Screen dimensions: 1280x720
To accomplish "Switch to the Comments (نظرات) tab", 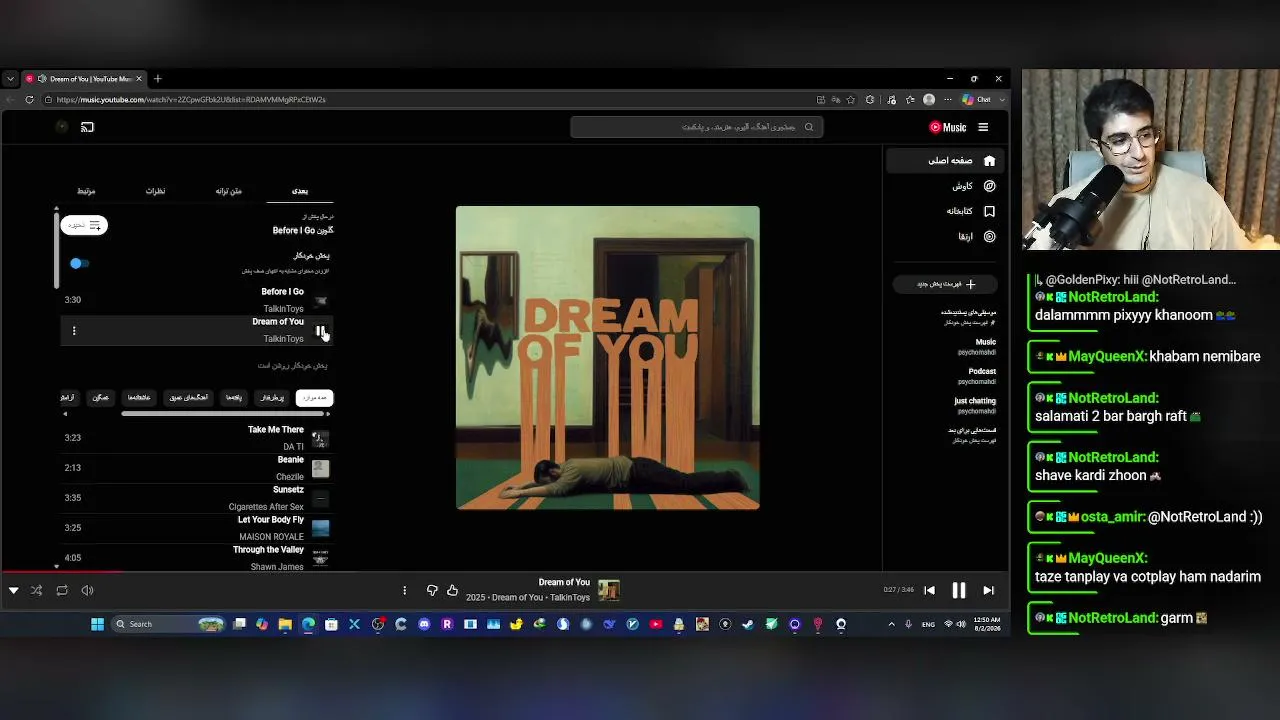I will 156,191.
